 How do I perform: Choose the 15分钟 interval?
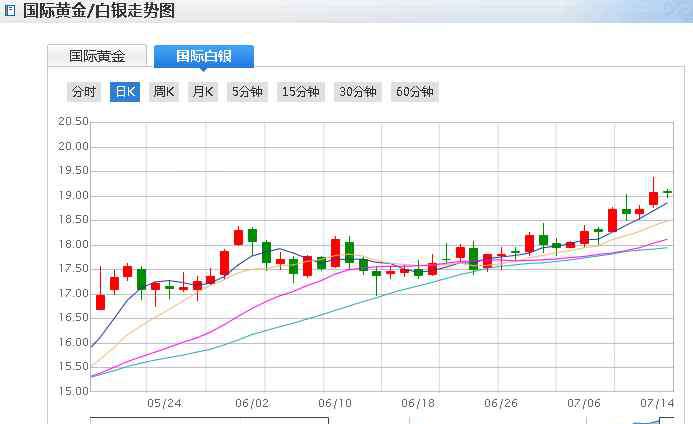(x=301, y=92)
